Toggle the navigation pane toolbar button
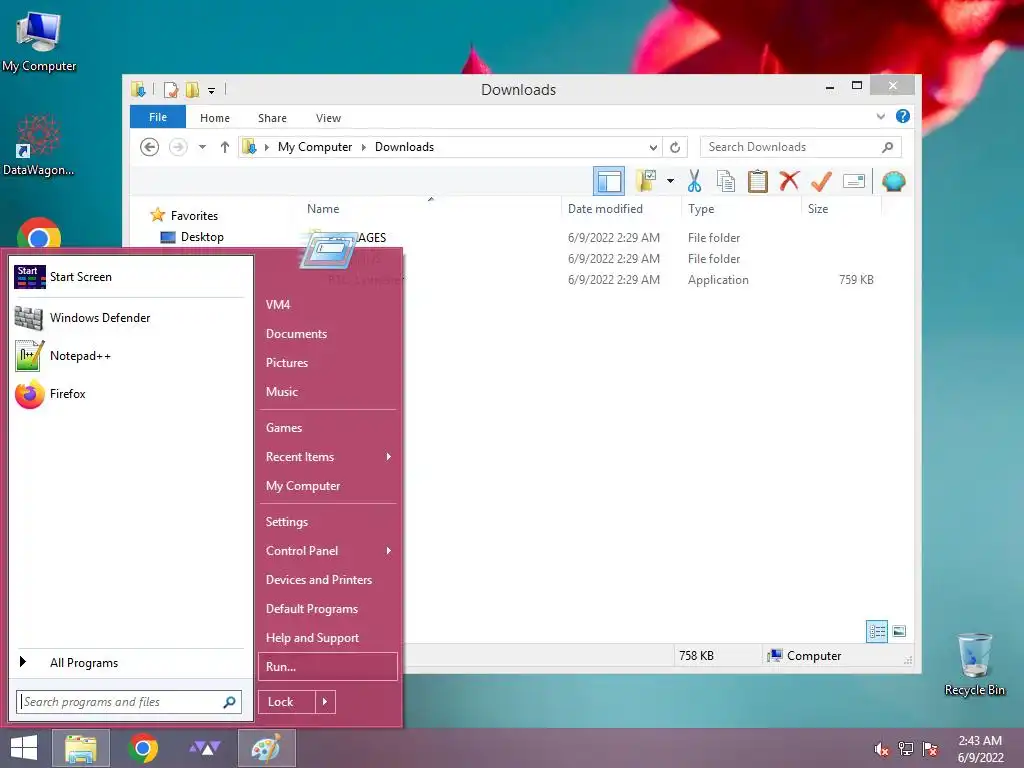The width and height of the screenshot is (1024, 768). point(609,181)
